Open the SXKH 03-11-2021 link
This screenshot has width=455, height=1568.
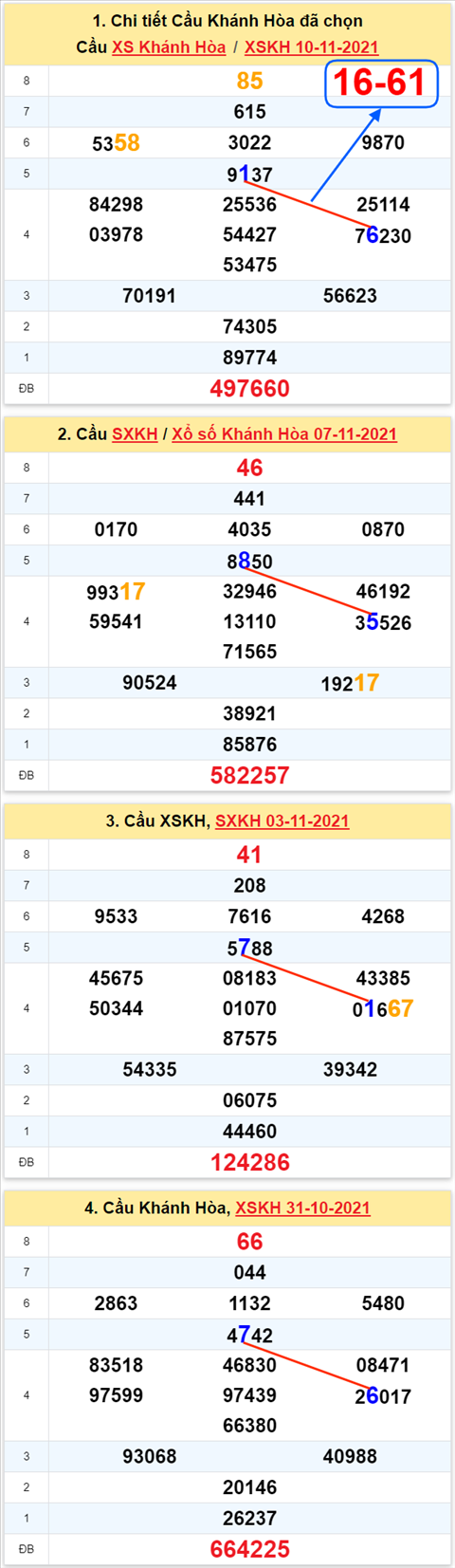coord(282,821)
